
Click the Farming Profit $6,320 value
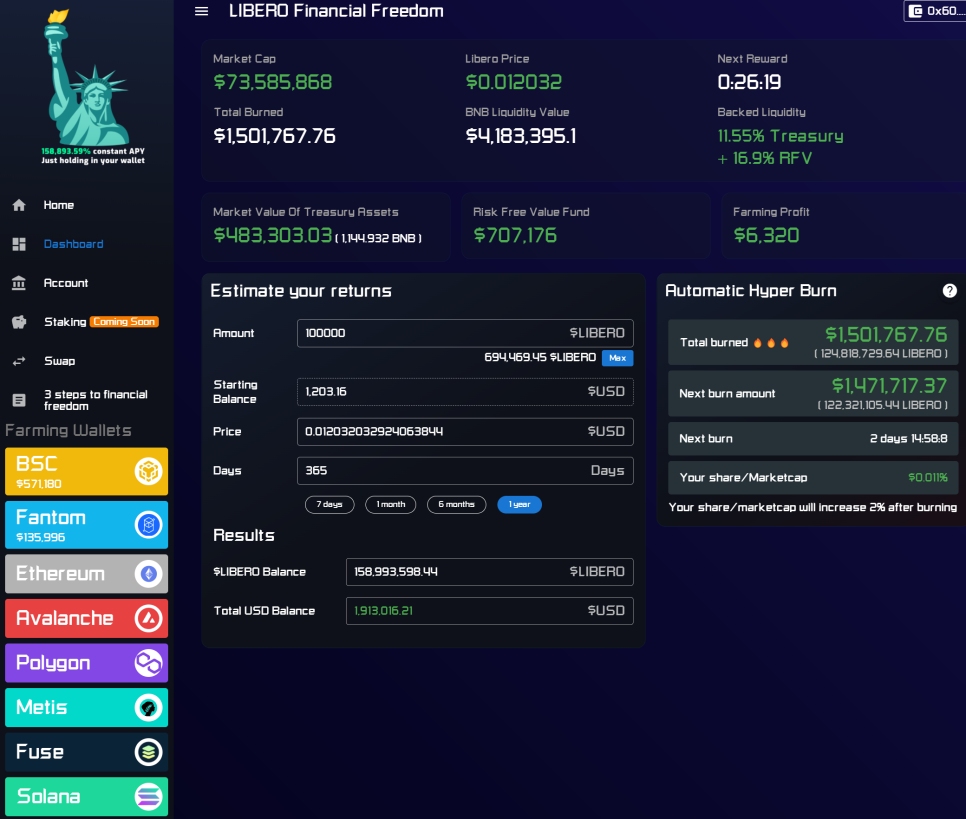766,235
